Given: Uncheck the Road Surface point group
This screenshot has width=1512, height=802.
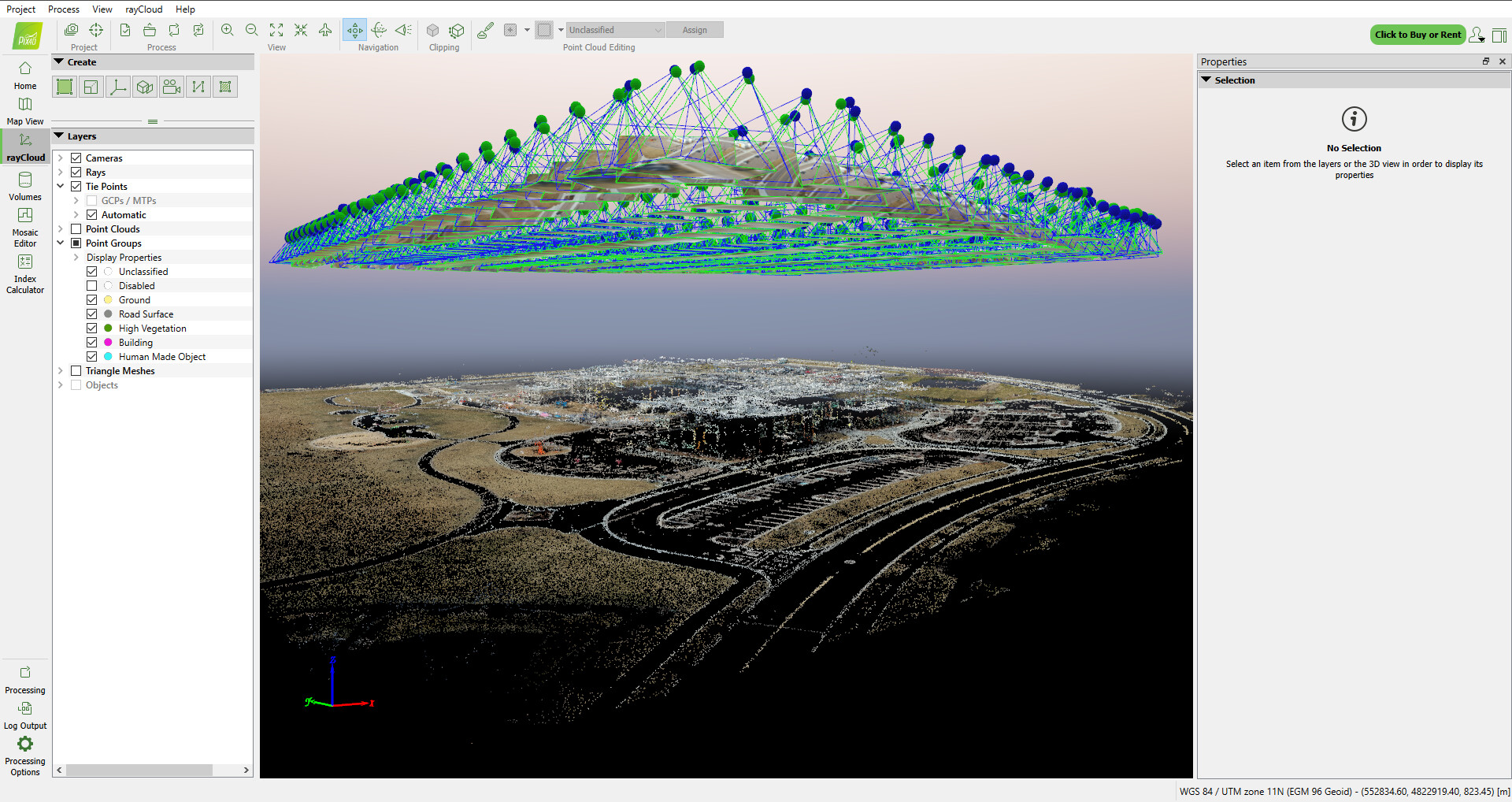Looking at the screenshot, I should 92,314.
